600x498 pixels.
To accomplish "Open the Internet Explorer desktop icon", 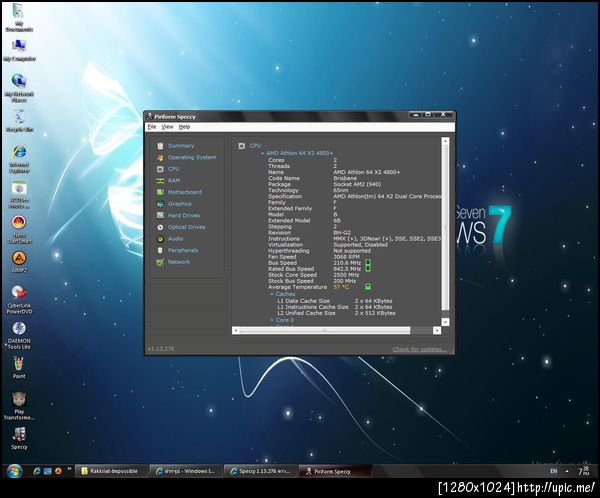I will tap(19, 152).
